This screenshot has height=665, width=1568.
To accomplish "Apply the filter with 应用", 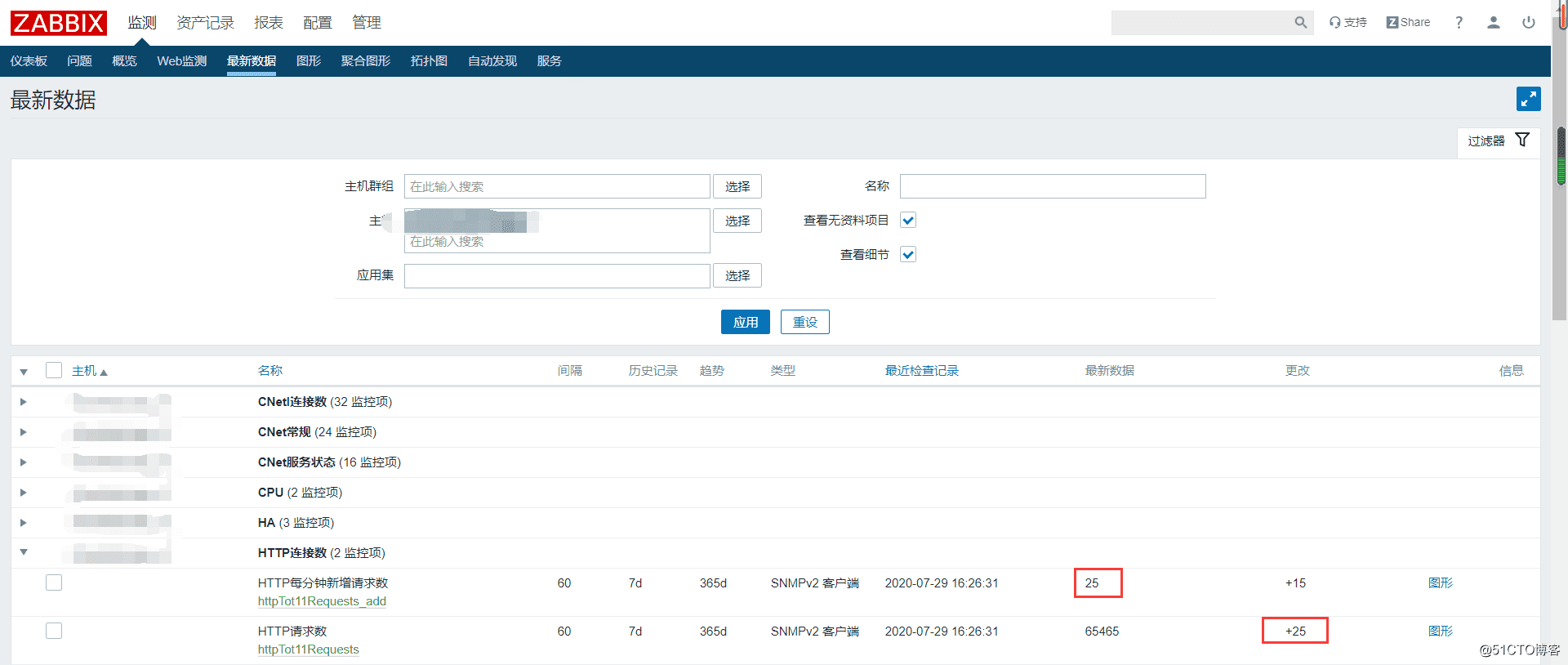I will click(x=746, y=322).
